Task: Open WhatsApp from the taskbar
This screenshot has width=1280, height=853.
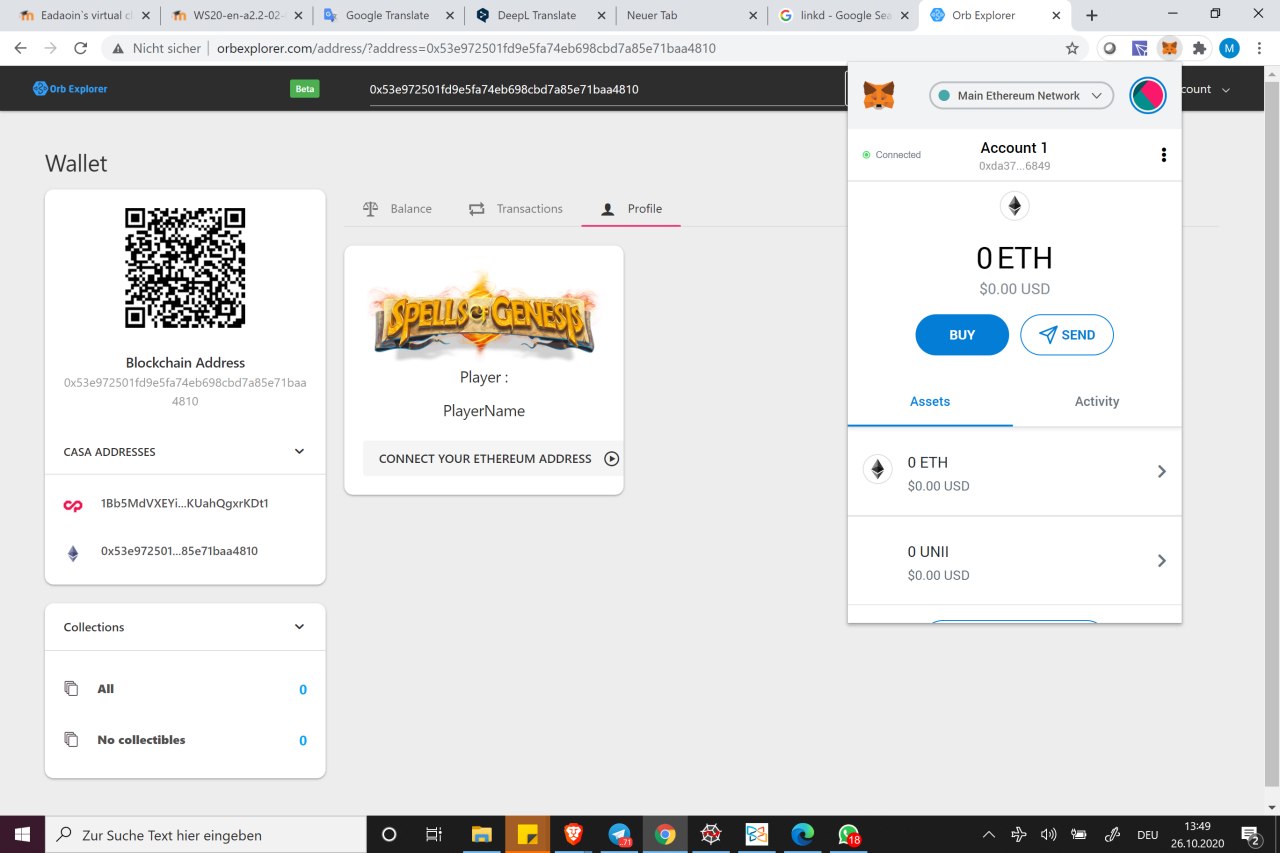Action: 848,834
